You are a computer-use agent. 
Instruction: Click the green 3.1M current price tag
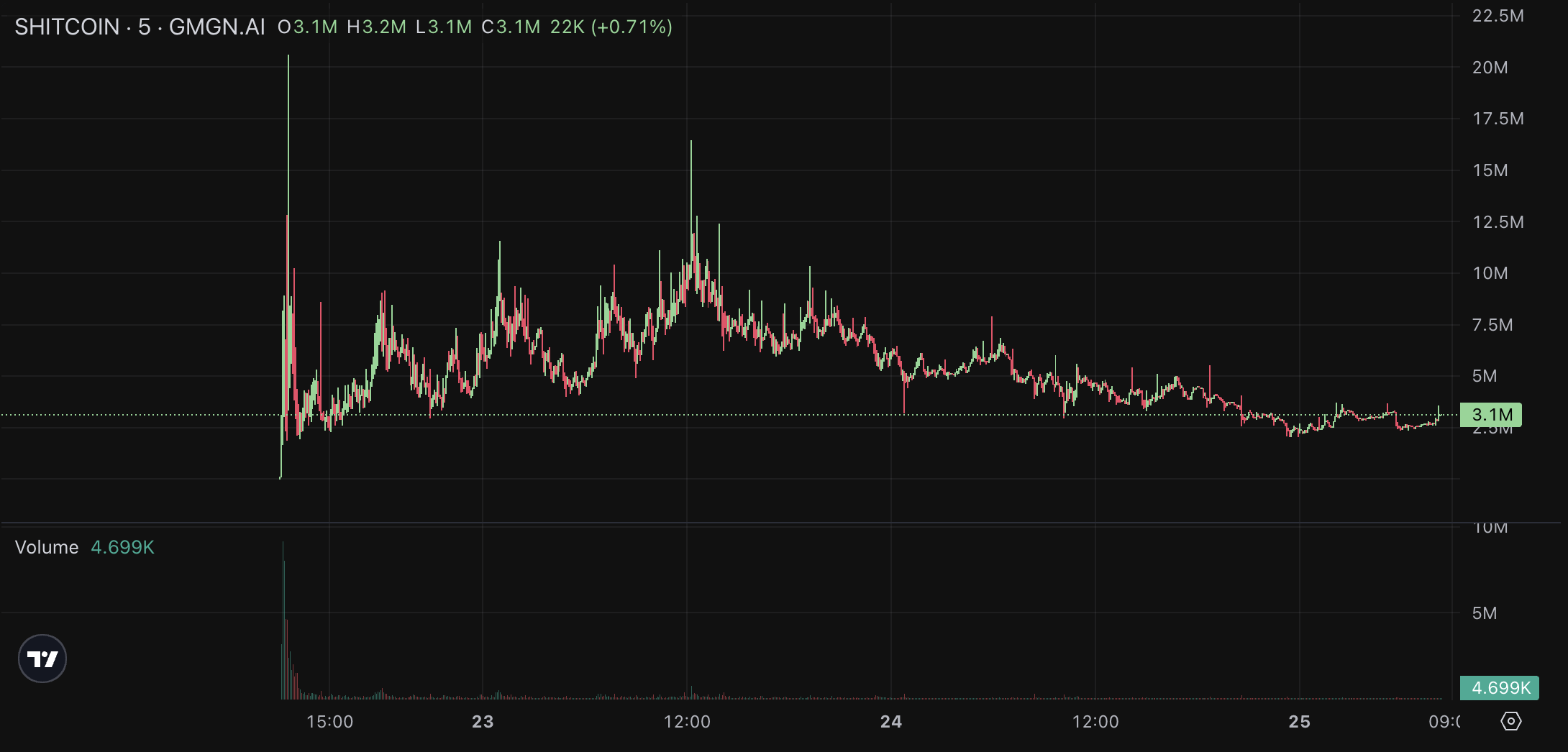pyautogui.click(x=1491, y=415)
